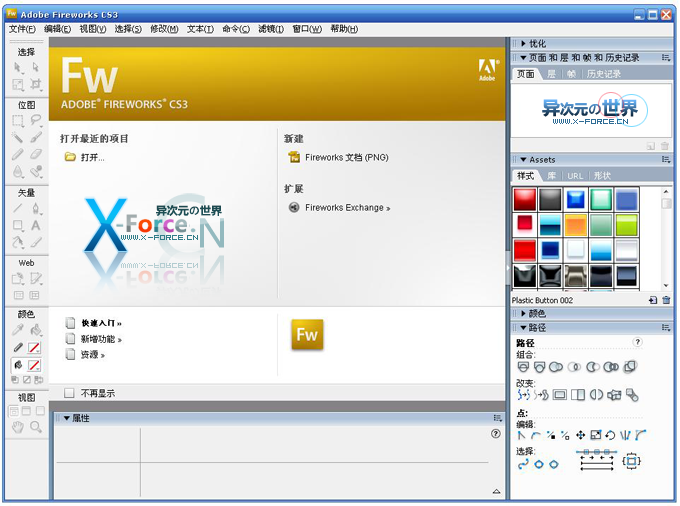Toggle hide slices and hotspots button

19,296
